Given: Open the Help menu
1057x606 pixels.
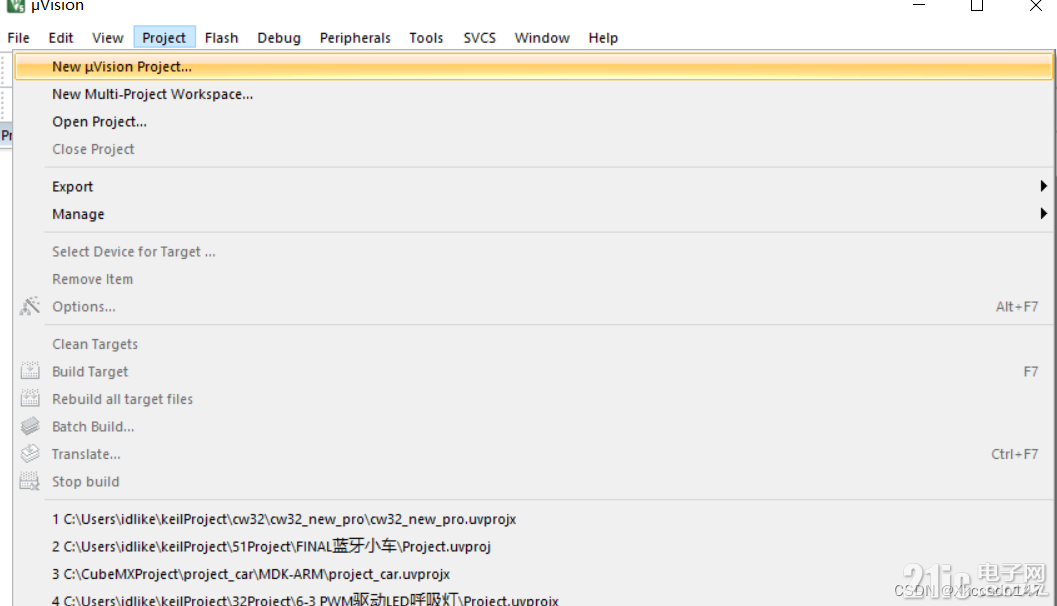Looking at the screenshot, I should [x=603, y=38].
